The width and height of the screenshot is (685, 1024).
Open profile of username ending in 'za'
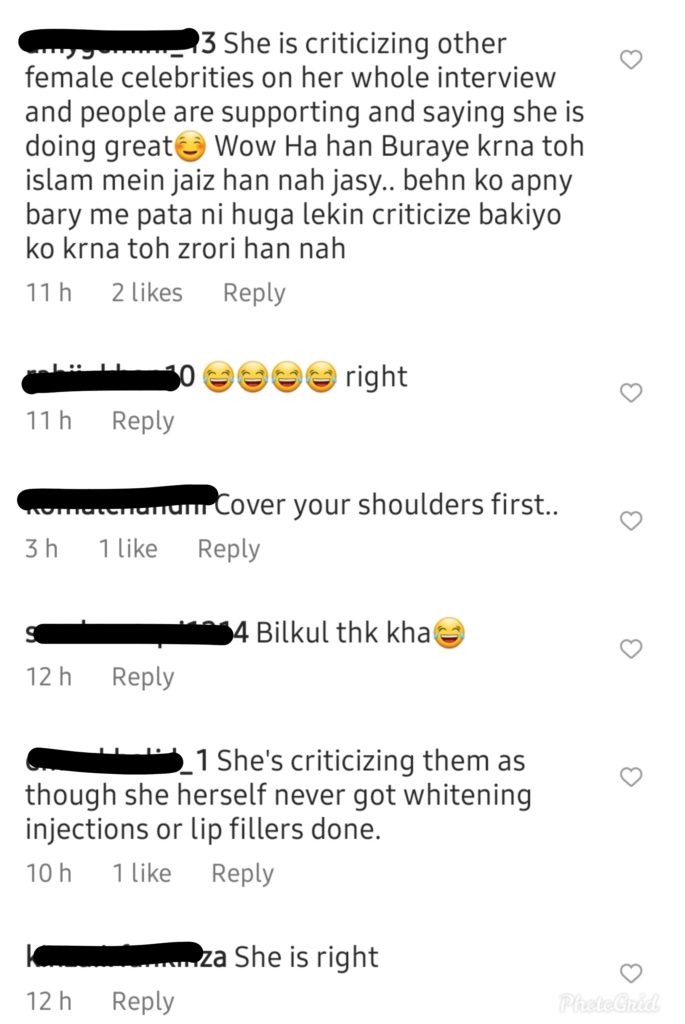click(x=127, y=956)
